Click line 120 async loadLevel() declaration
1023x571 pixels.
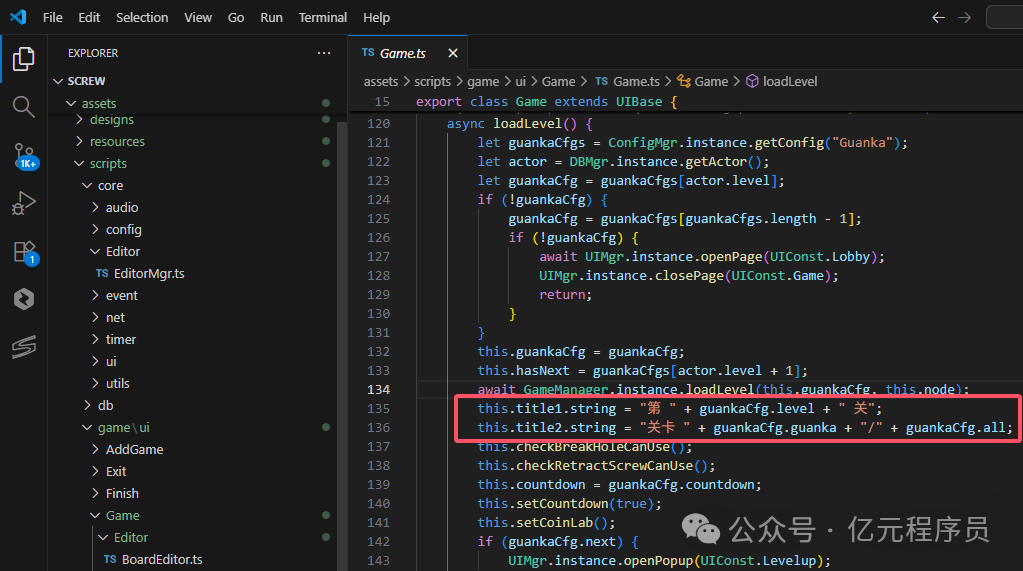[519, 123]
